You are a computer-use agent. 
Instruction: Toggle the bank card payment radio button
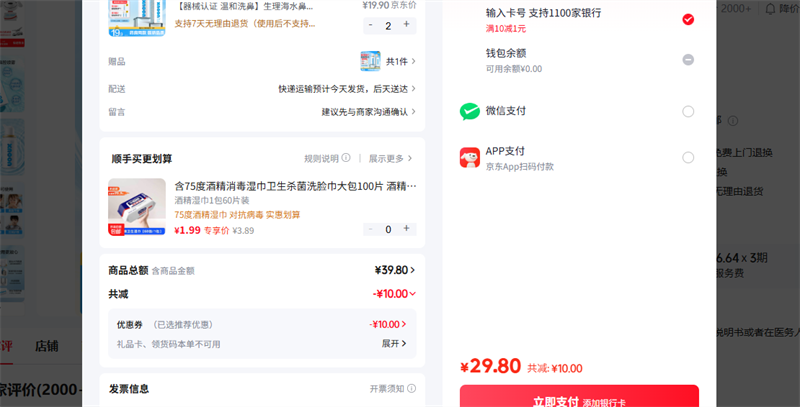tap(688, 19)
